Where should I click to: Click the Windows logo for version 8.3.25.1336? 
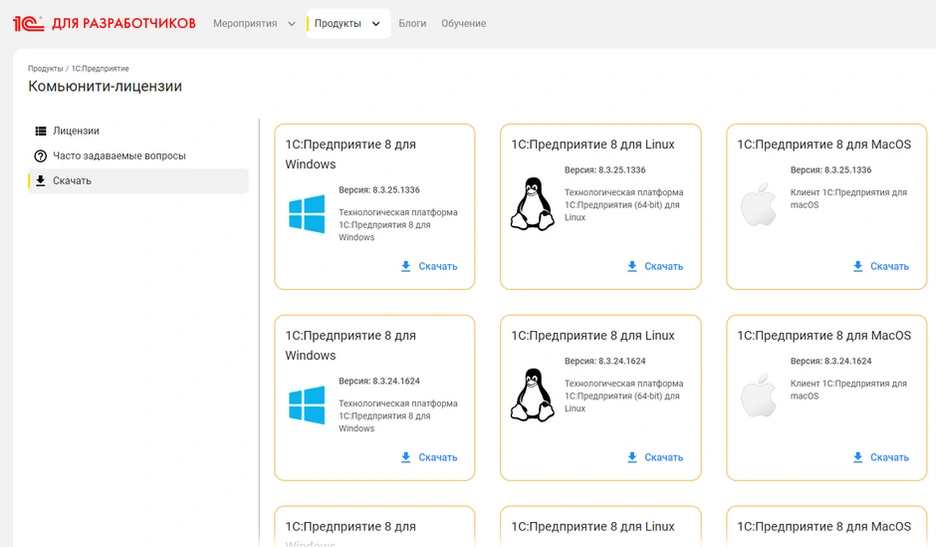click(306, 214)
